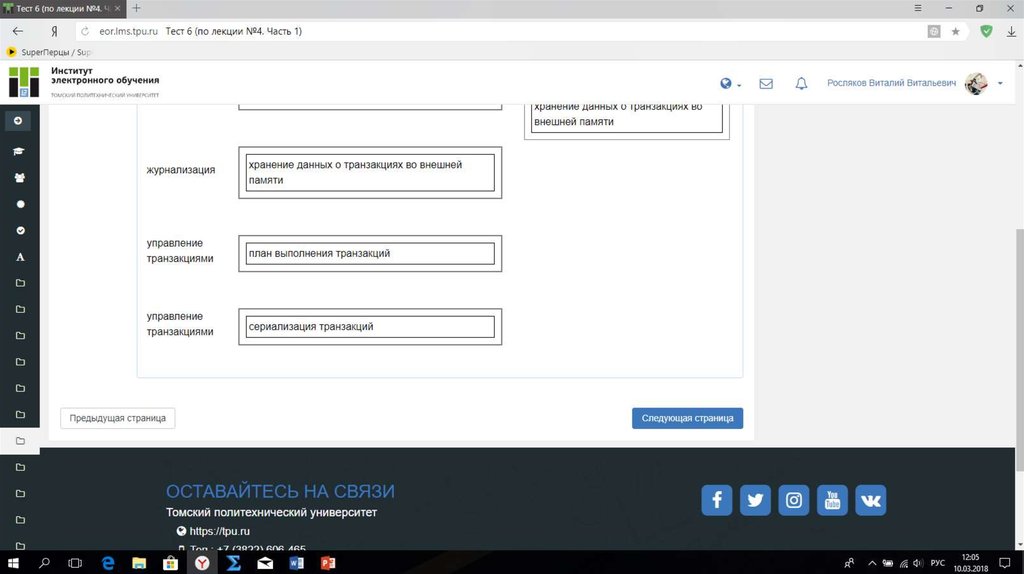The height and width of the screenshot is (574, 1024).
Task: Click the page vertical scrollbar
Action: tap(1019, 349)
